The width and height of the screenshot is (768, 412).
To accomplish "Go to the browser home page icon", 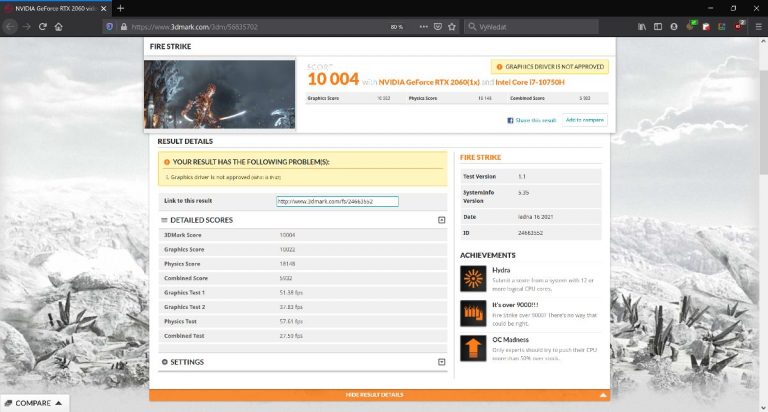I will click(x=60, y=26).
